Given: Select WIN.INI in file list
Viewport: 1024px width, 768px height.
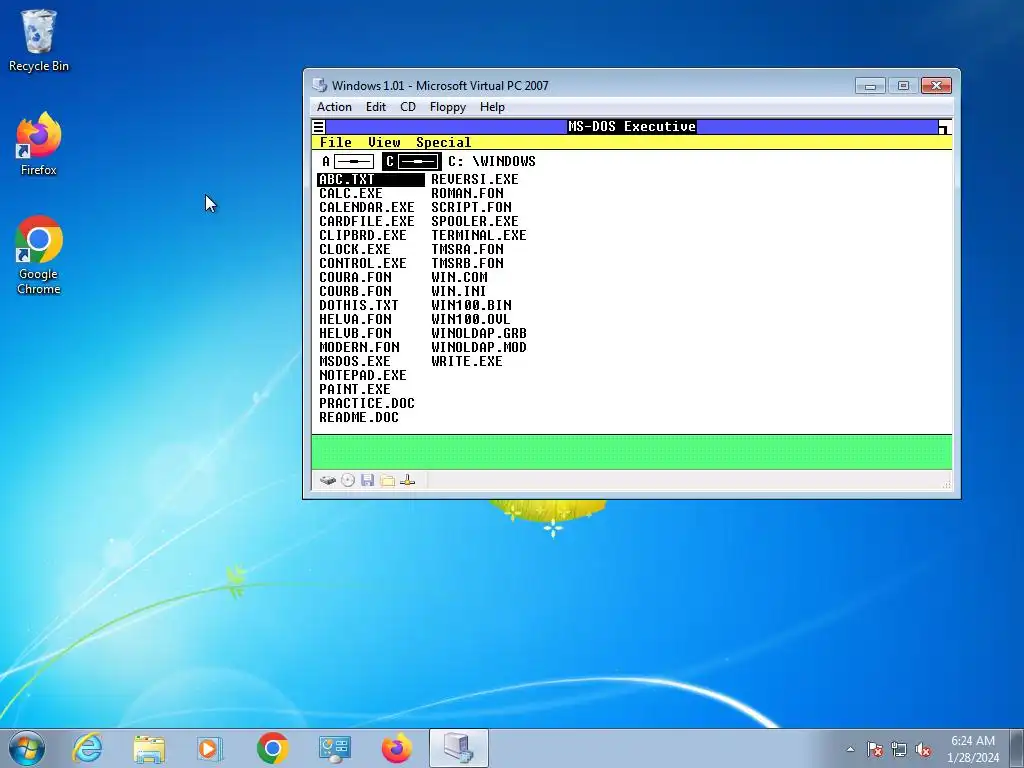Looking at the screenshot, I should point(458,291).
